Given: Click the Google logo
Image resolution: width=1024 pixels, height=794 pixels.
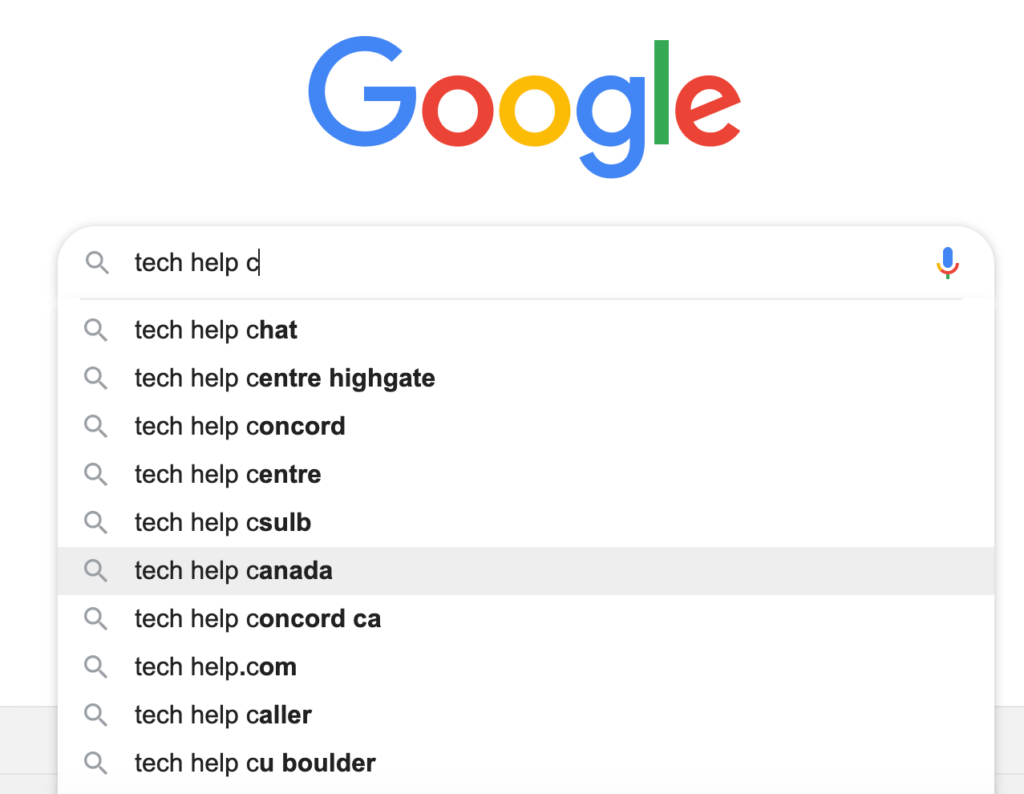Looking at the screenshot, I should (x=524, y=106).
